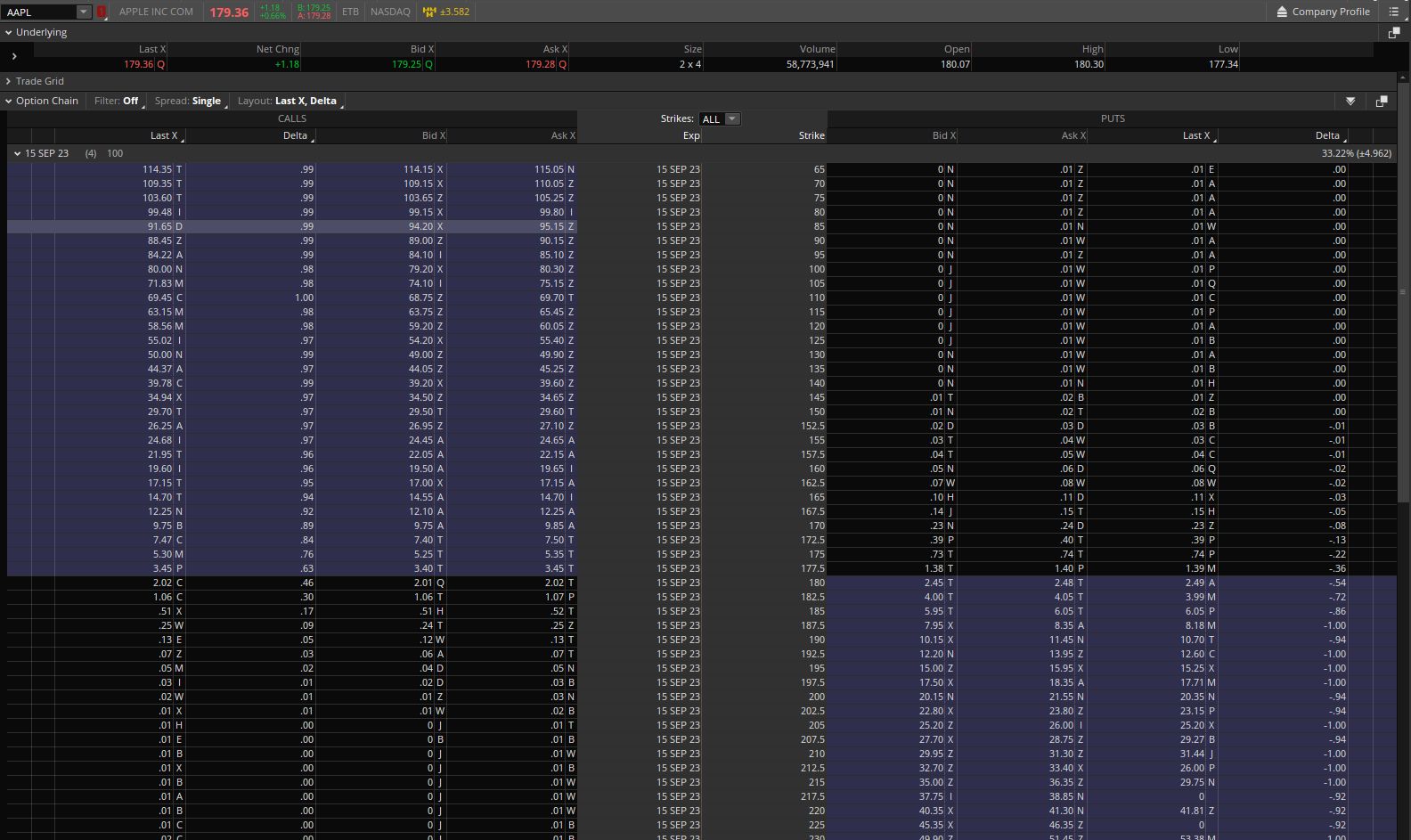Open the Strikes ALL dropdown
This screenshot has width=1411, height=840.
click(x=720, y=119)
